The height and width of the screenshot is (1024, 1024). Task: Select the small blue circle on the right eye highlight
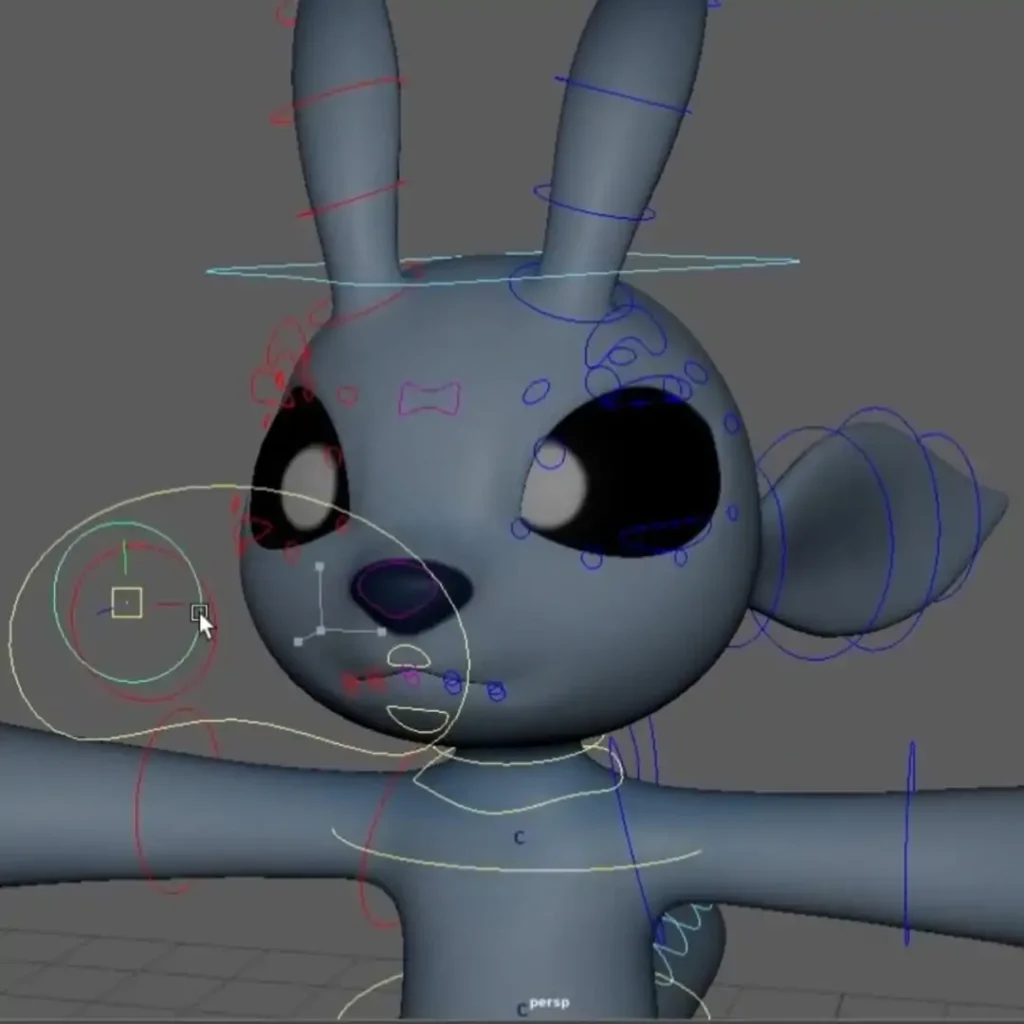(550, 452)
